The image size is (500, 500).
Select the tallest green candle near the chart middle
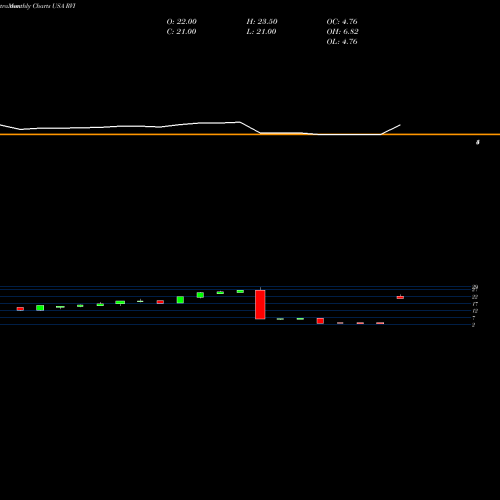click(180, 300)
